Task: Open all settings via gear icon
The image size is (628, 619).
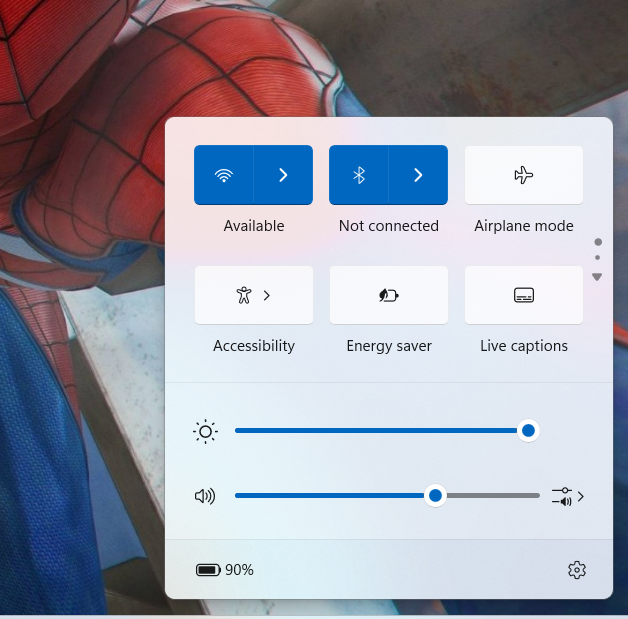Action: pos(577,570)
